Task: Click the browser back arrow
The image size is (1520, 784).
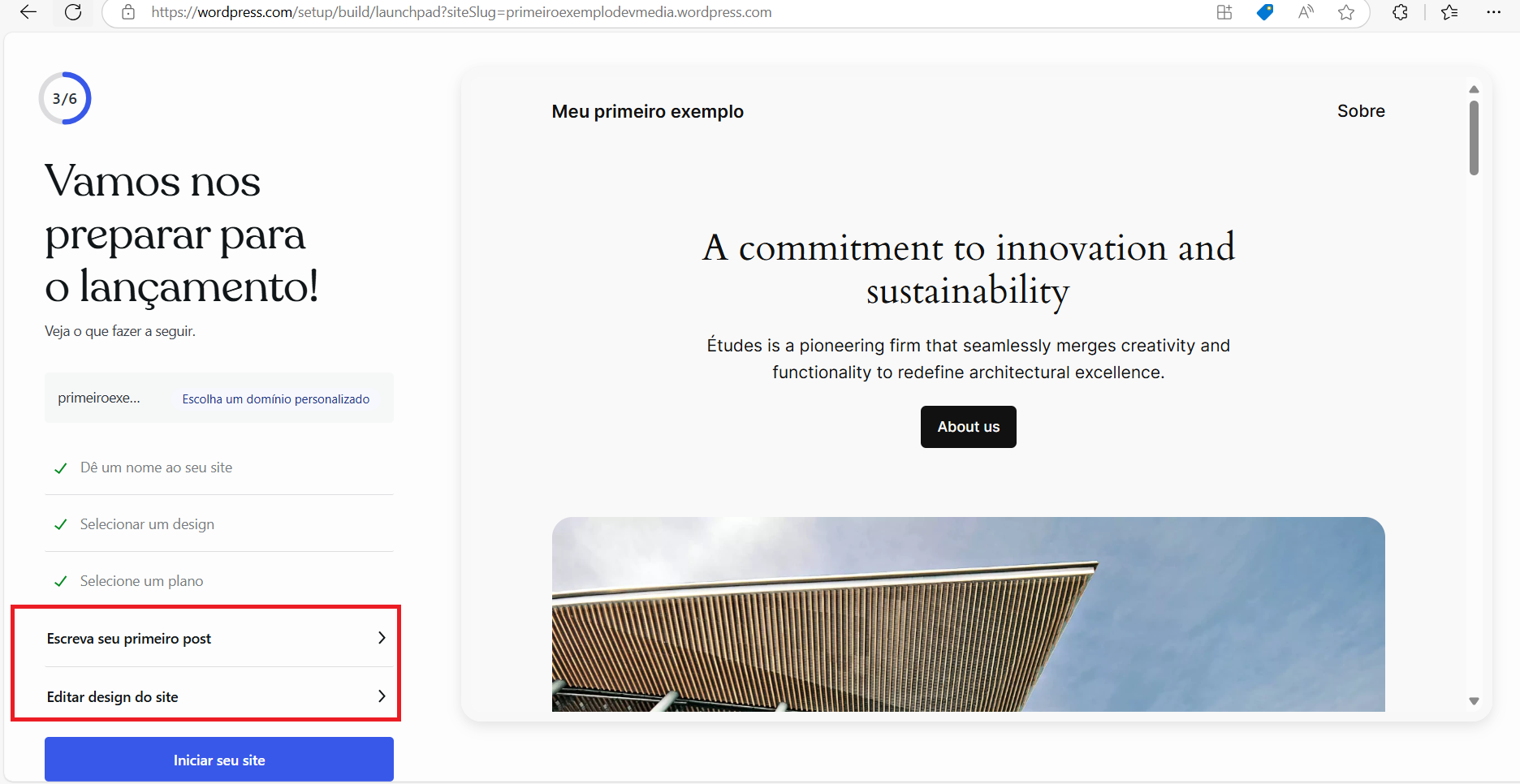Action: point(28,12)
